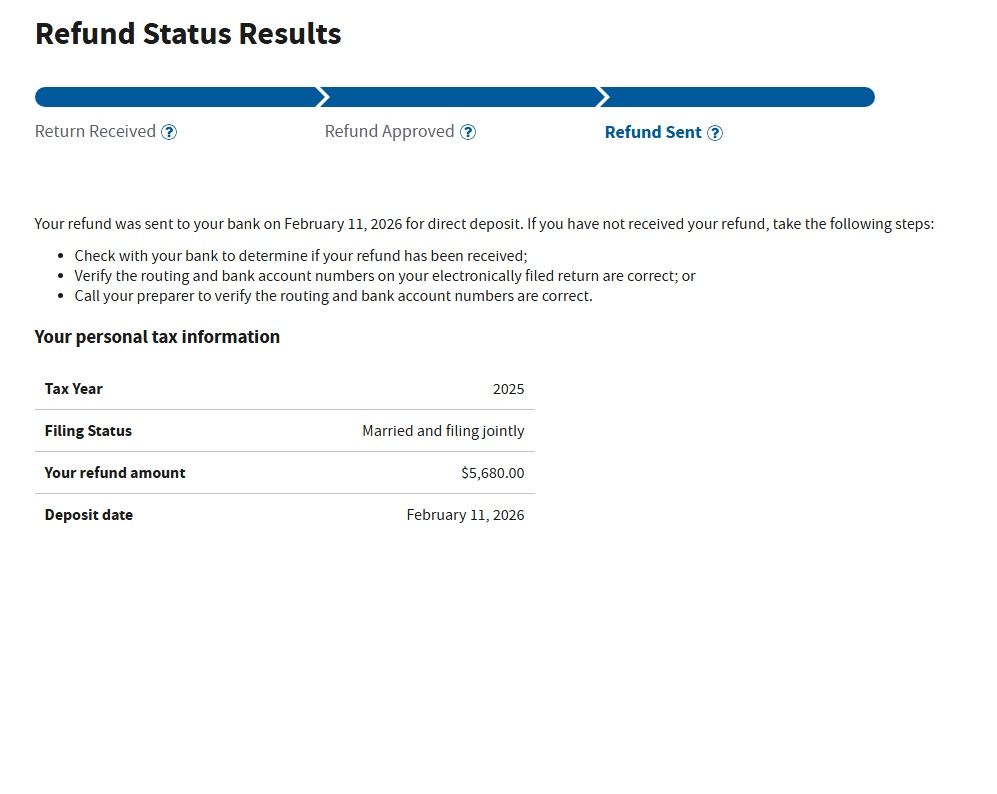997x794 pixels.
Task: Click the Your personal tax information heading
Action: 157,337
